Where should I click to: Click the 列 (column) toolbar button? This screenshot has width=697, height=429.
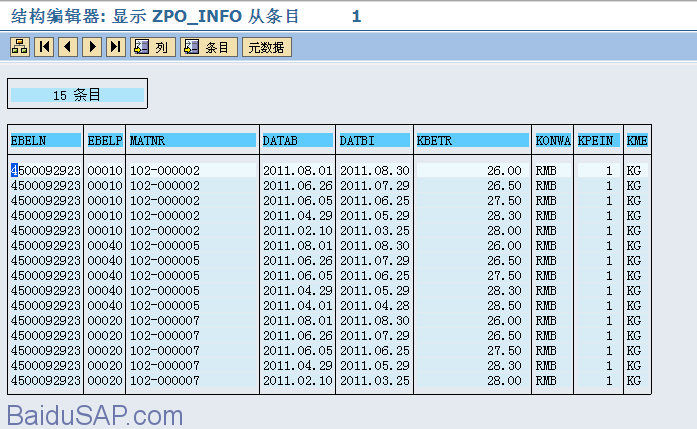pos(152,47)
